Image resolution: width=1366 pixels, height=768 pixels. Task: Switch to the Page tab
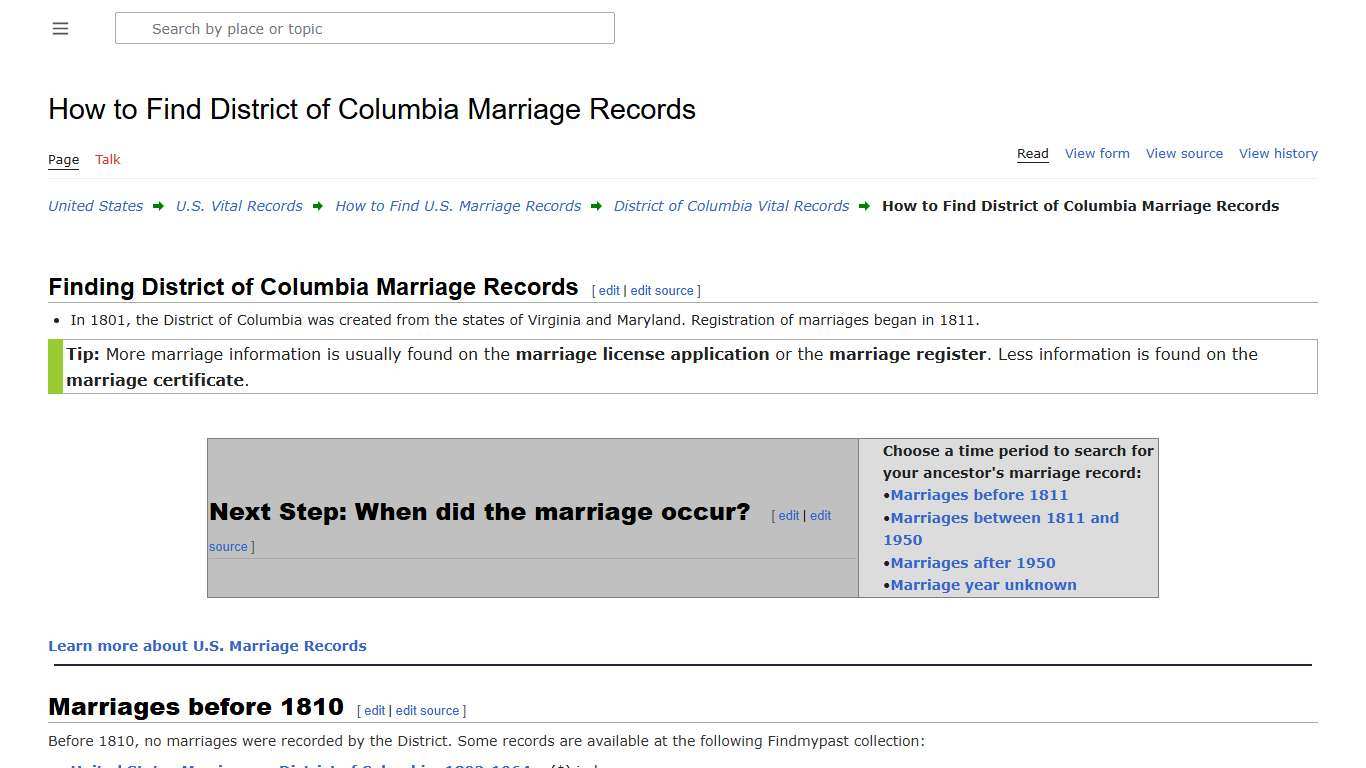63,159
